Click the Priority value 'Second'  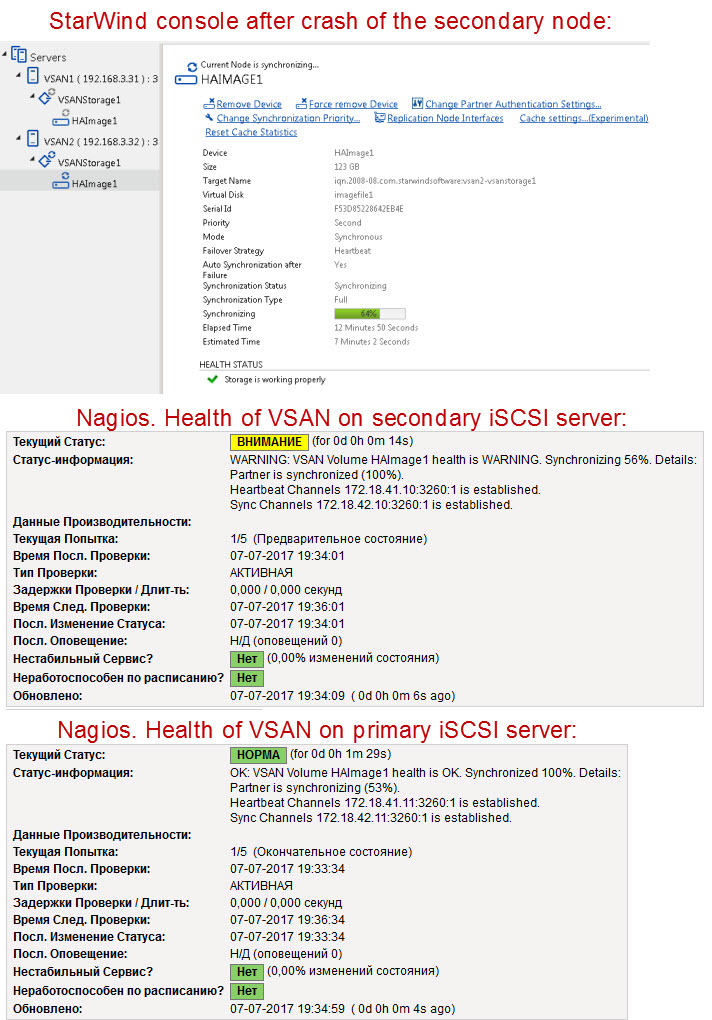(x=348, y=222)
